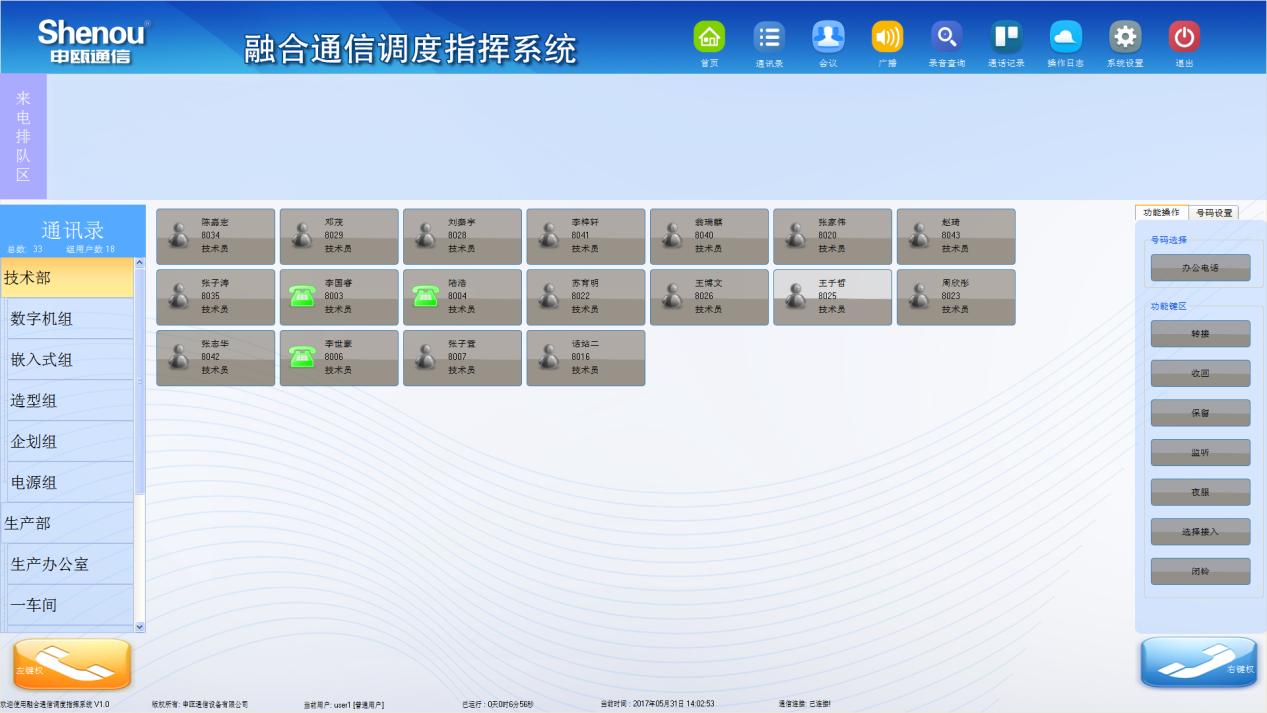Open 系统设置 gear icon

tap(1125, 38)
